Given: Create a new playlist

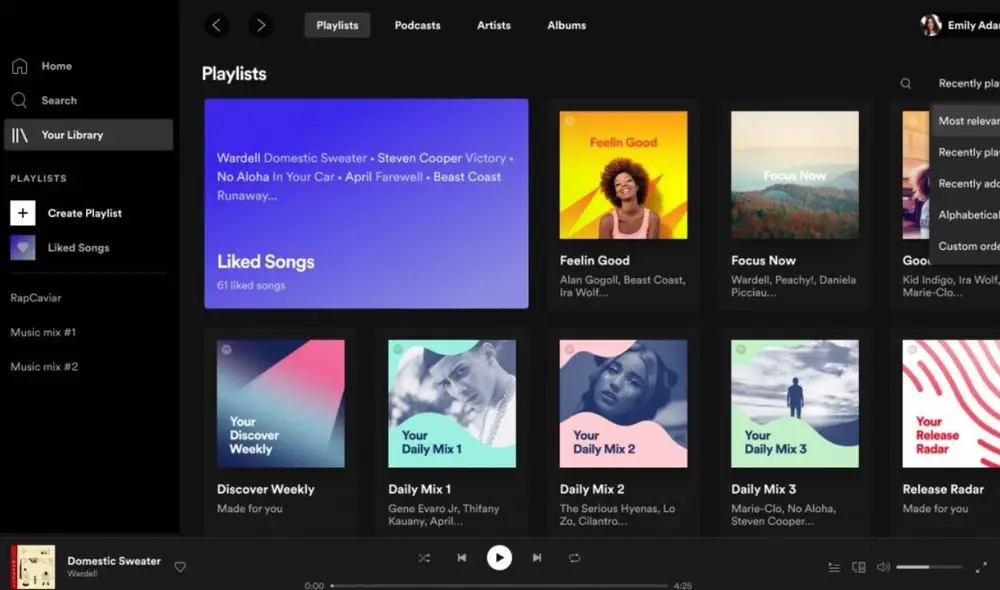Looking at the screenshot, I should point(83,213).
